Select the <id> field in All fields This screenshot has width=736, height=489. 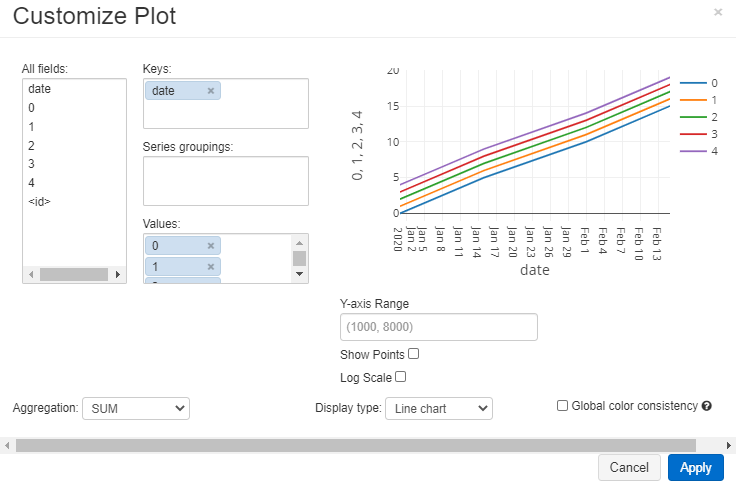coord(39,202)
